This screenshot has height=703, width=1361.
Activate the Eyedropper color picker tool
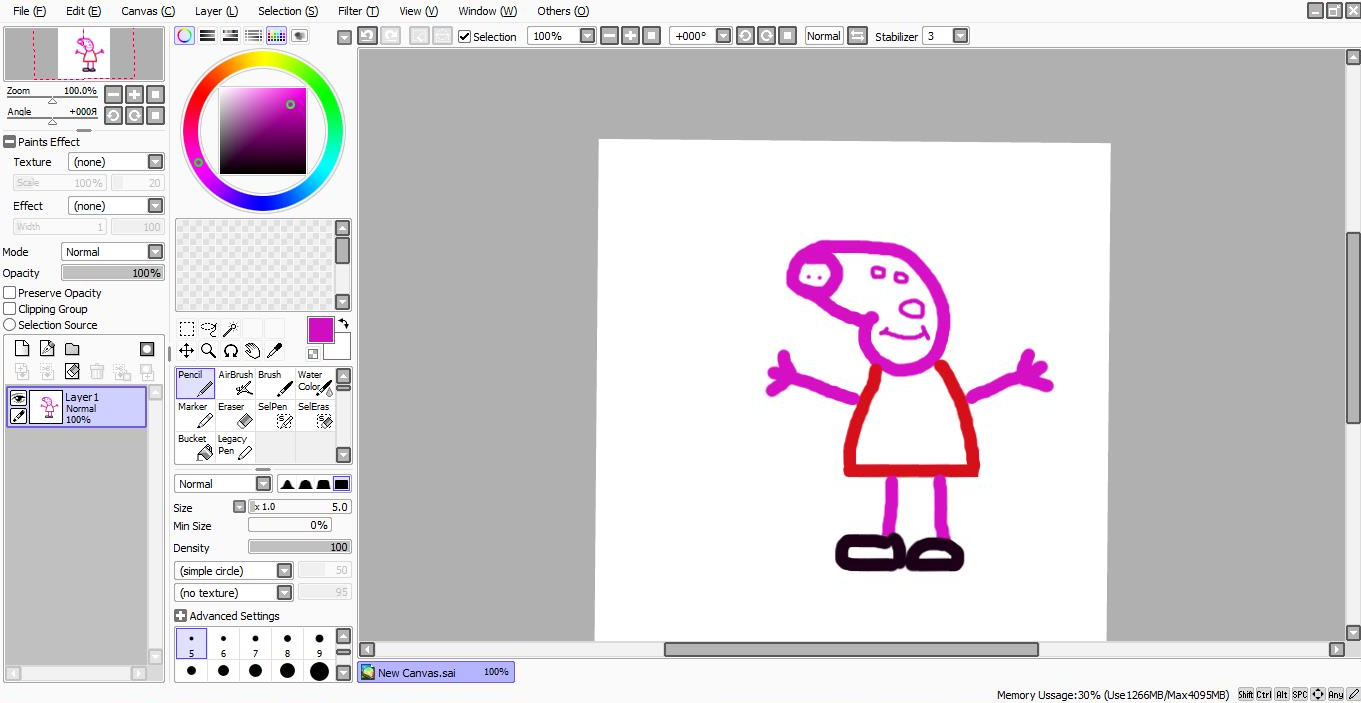(274, 350)
